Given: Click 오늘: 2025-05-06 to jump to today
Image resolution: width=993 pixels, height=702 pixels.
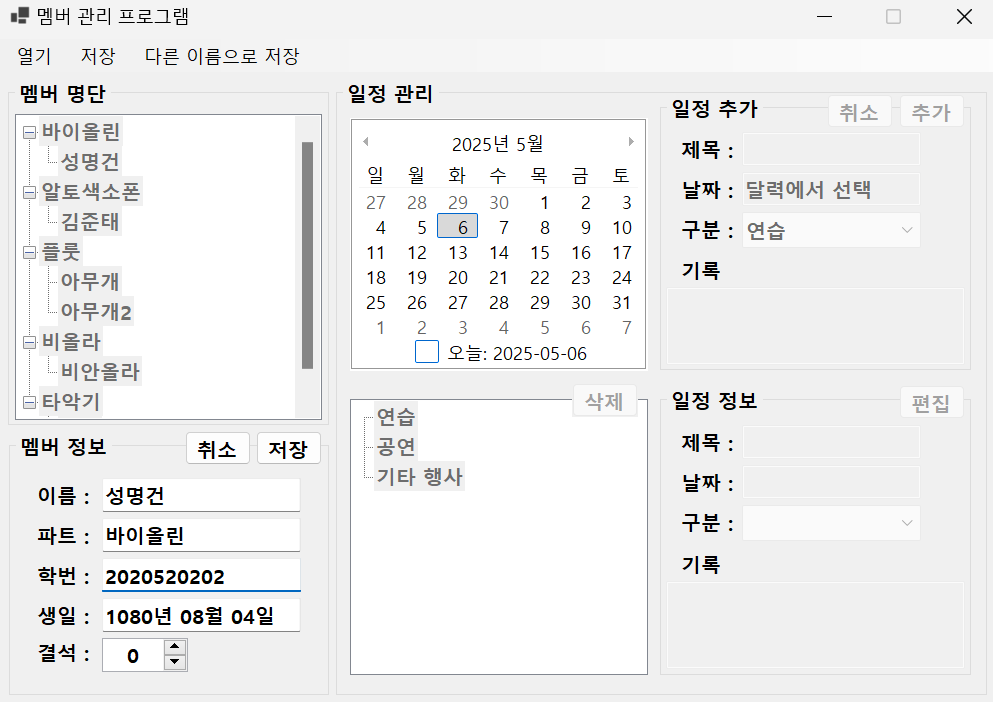Looking at the screenshot, I should [517, 353].
